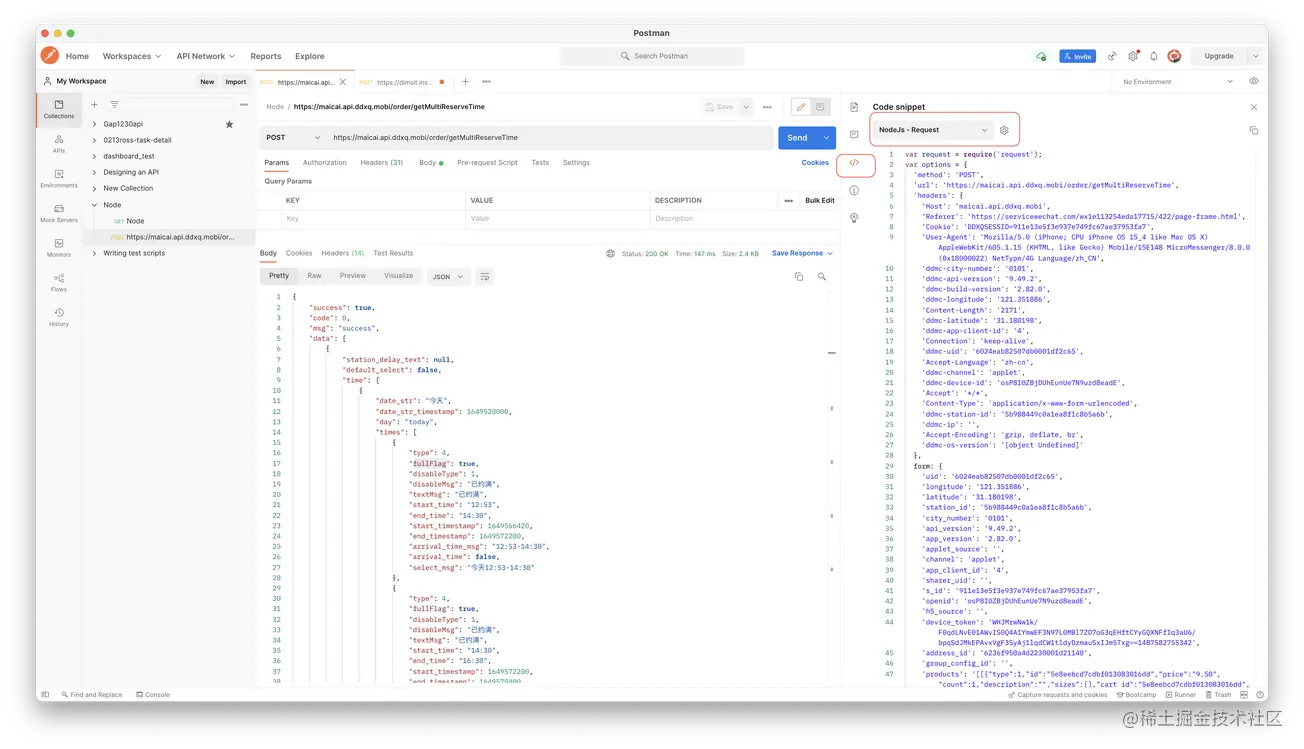Expand Writing test scripts collection
The width and height of the screenshot is (1304, 749).
[95, 253]
